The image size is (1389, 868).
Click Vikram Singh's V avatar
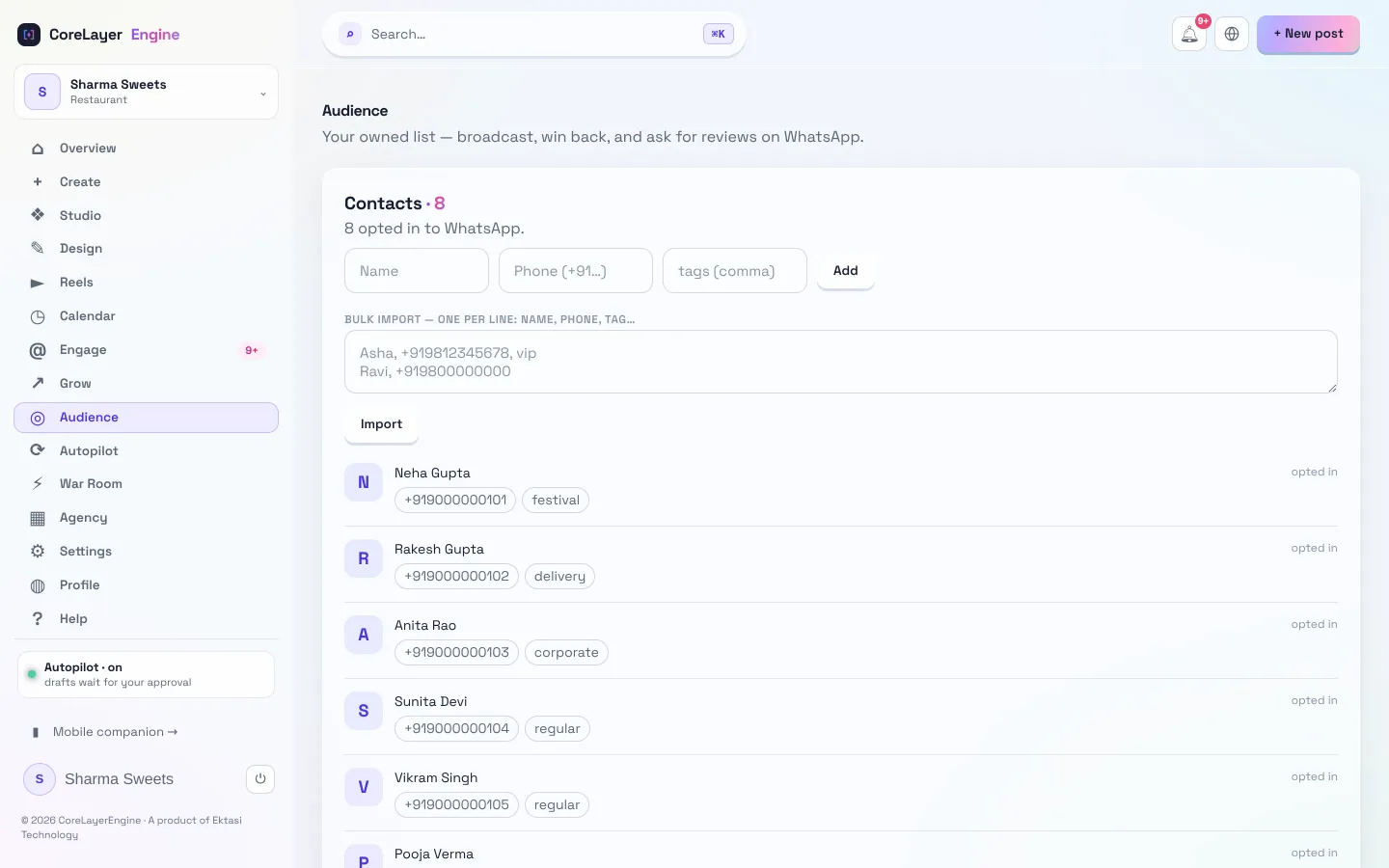pos(364,787)
